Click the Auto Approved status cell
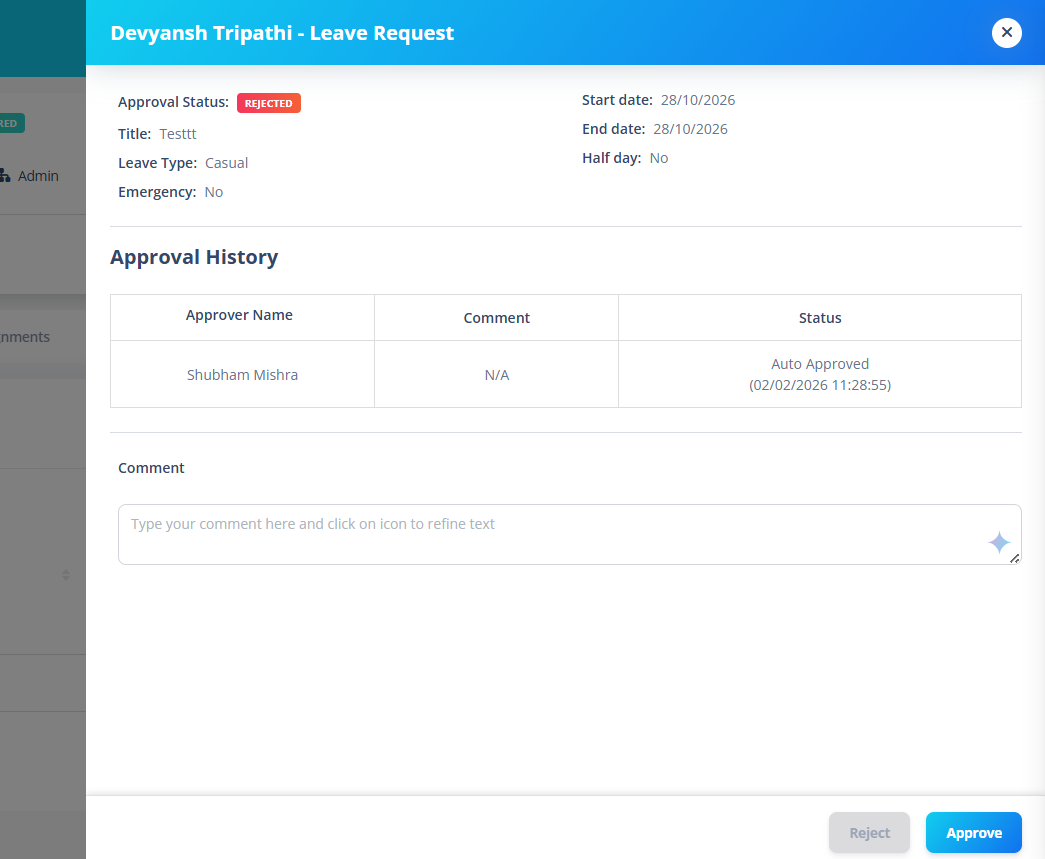1045x859 pixels. click(820, 375)
